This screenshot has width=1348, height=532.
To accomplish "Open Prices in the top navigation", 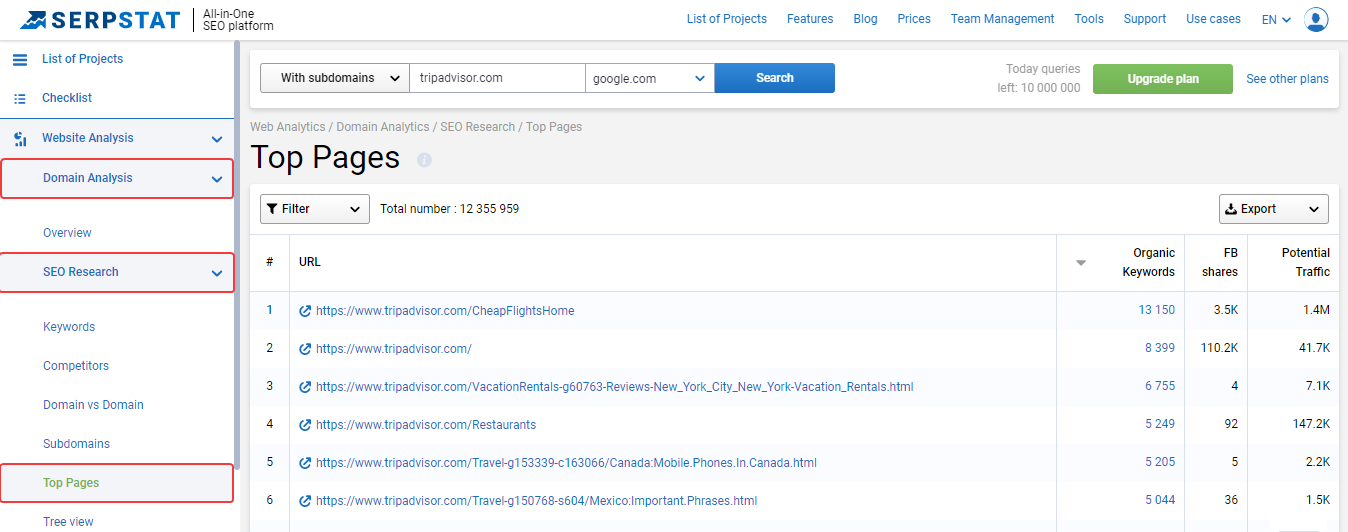I will pyautogui.click(x=914, y=19).
